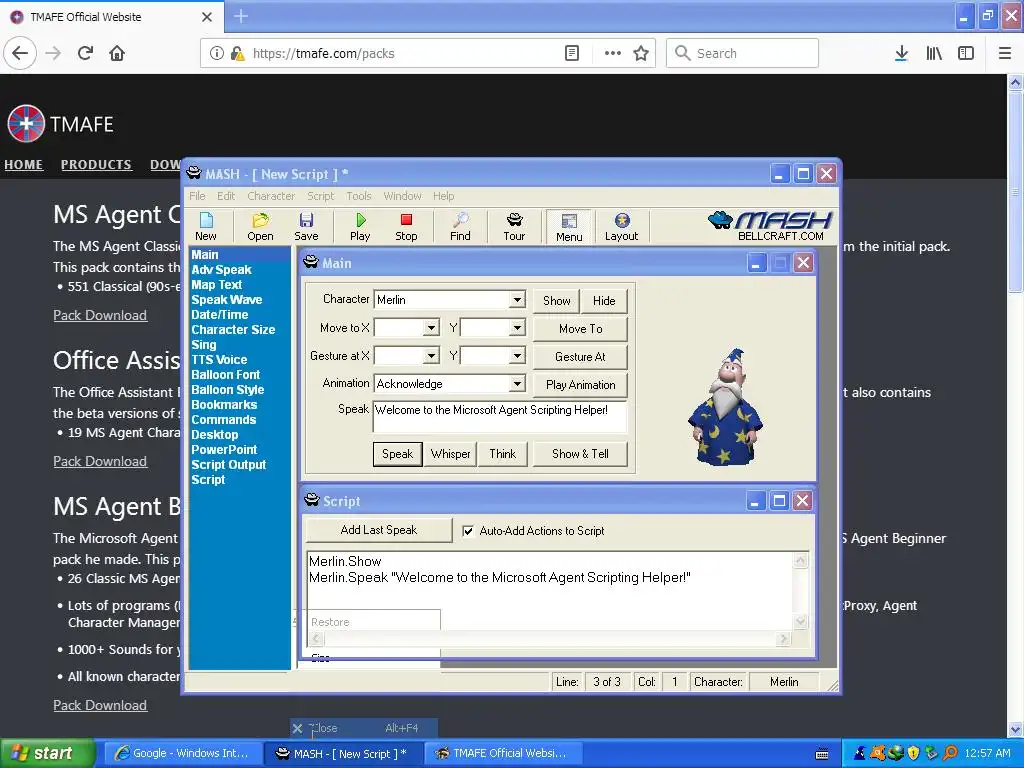
Task: Expand the Animation dropdown showing Acknowledge
Action: tap(517, 384)
